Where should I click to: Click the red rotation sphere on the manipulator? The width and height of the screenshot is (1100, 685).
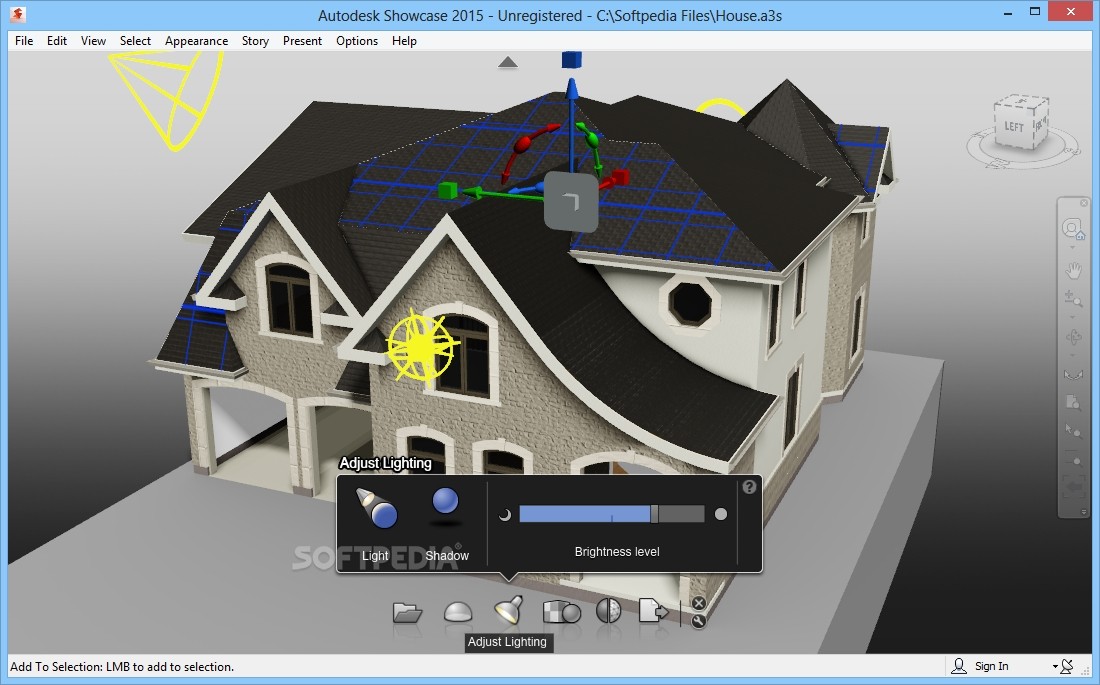[x=523, y=145]
